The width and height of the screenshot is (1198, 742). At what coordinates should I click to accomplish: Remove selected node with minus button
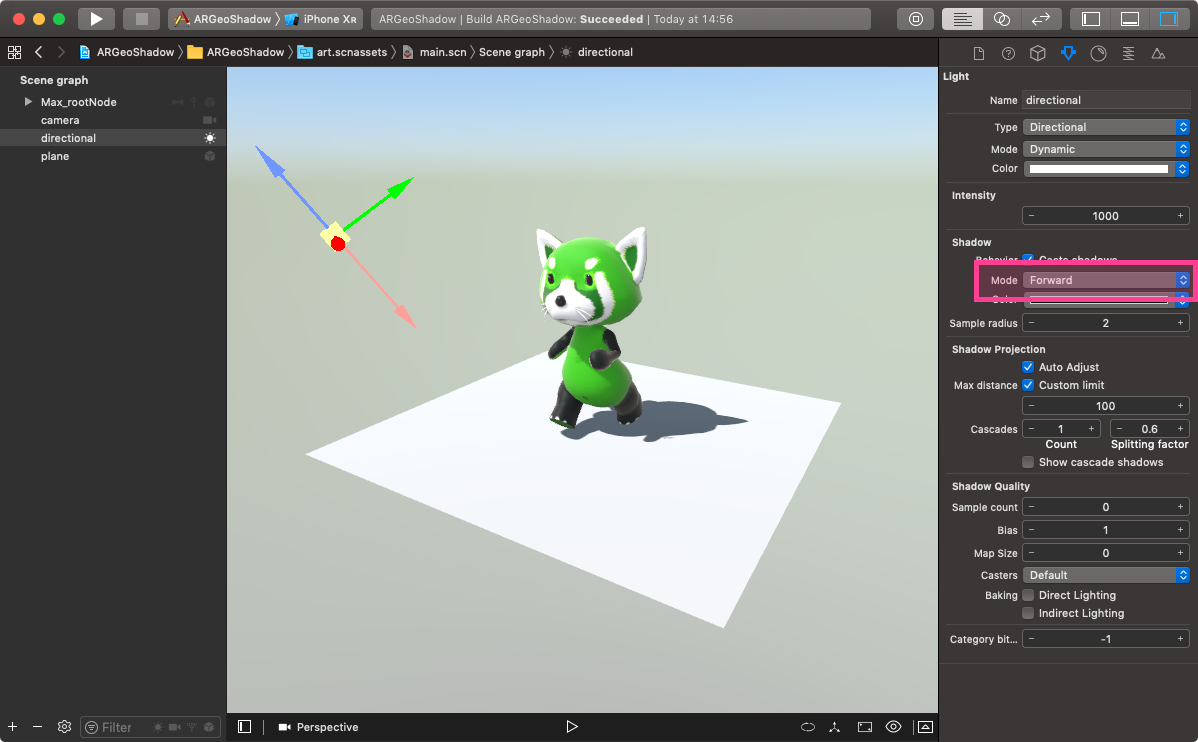click(37, 727)
